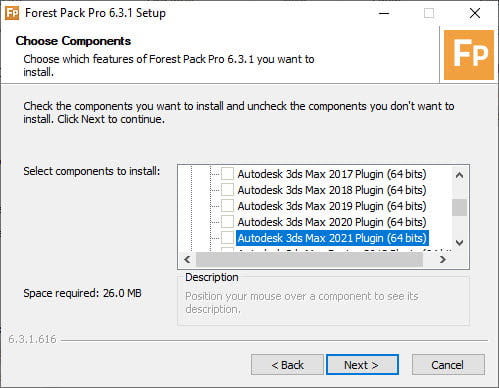Screen dimensions: 499x388
Task: Enable the 3ds Max 2018 Plugin checkbox
Action: click(x=227, y=190)
